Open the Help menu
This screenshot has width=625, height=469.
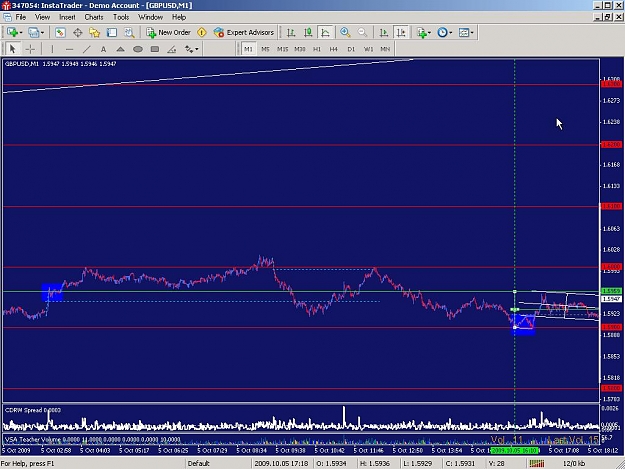pos(179,17)
